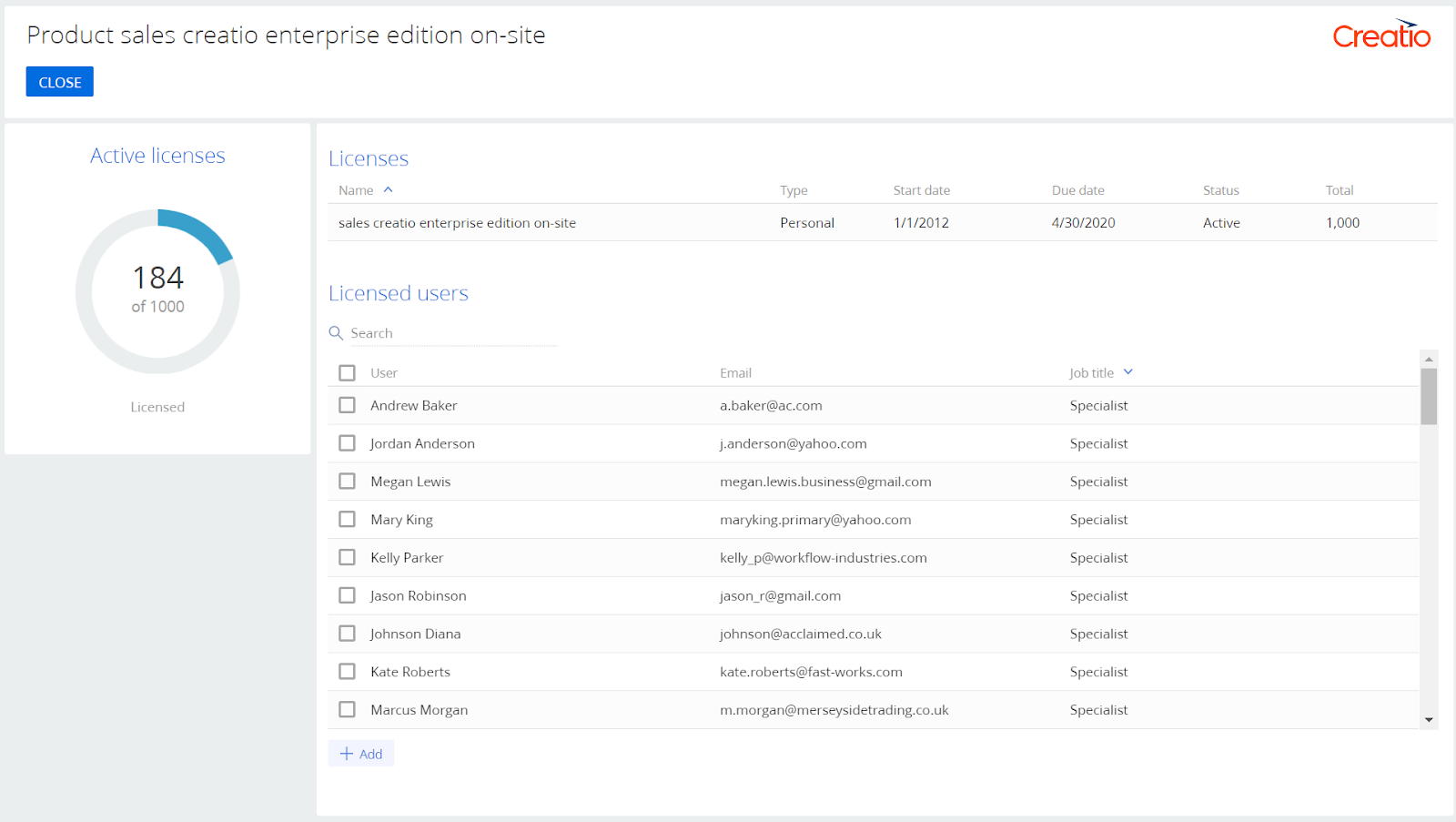The height and width of the screenshot is (822, 1456).
Task: Click the users list scrollbar thumb
Action: tap(1429, 397)
